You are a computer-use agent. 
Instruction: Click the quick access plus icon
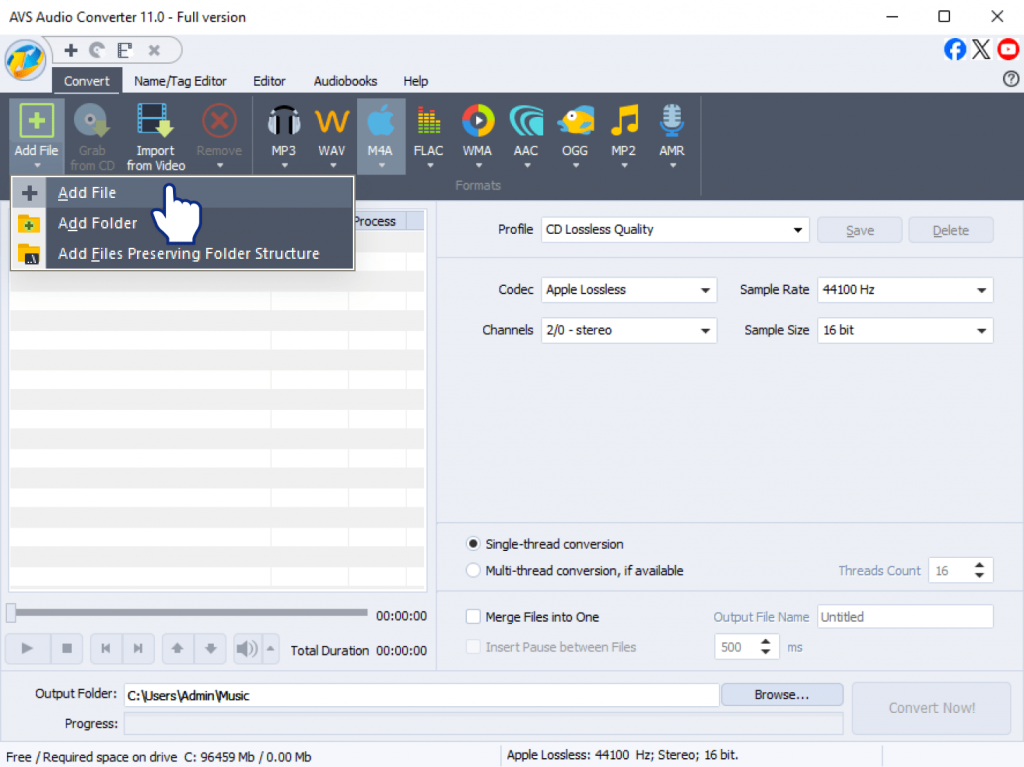[71, 50]
